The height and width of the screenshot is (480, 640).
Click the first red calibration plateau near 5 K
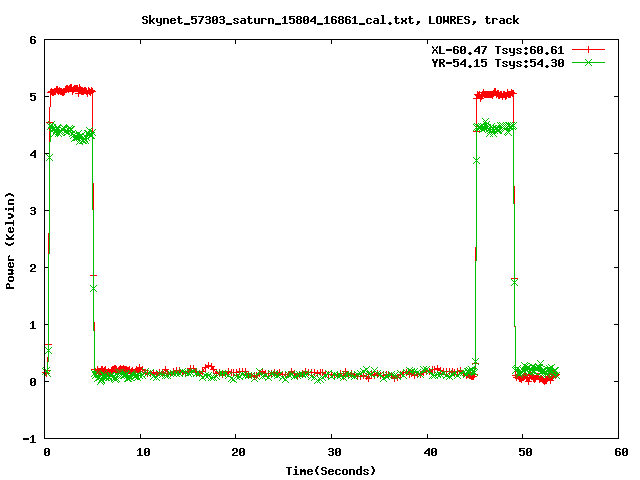coord(71,90)
